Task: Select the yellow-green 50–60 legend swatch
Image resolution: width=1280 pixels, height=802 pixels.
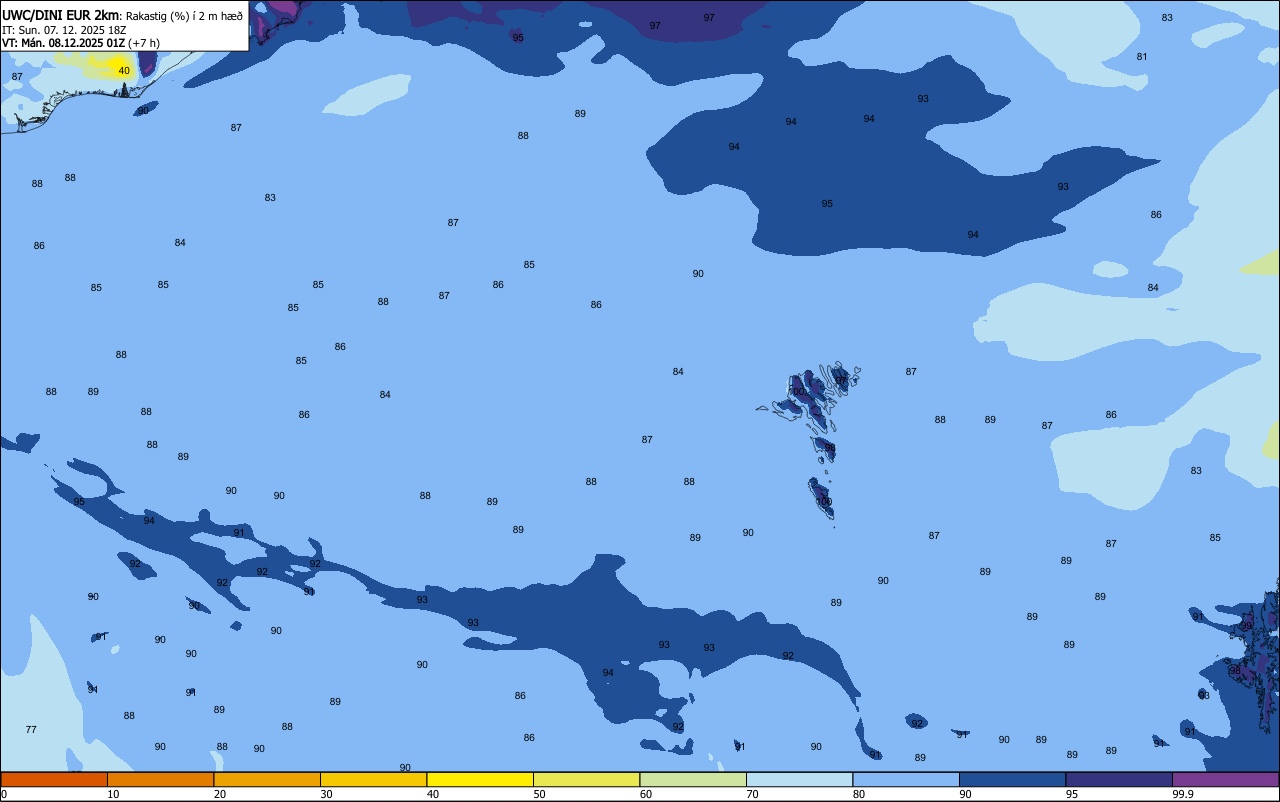Action: (x=586, y=779)
